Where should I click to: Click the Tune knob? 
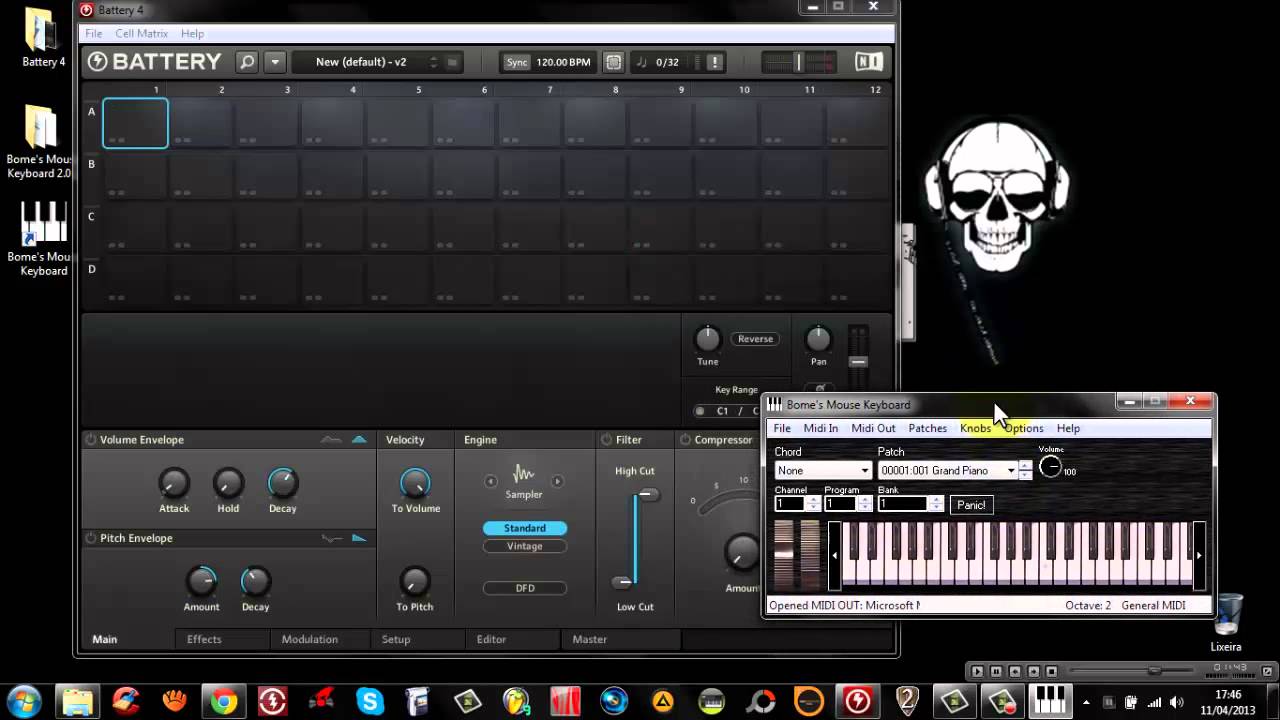(x=707, y=338)
